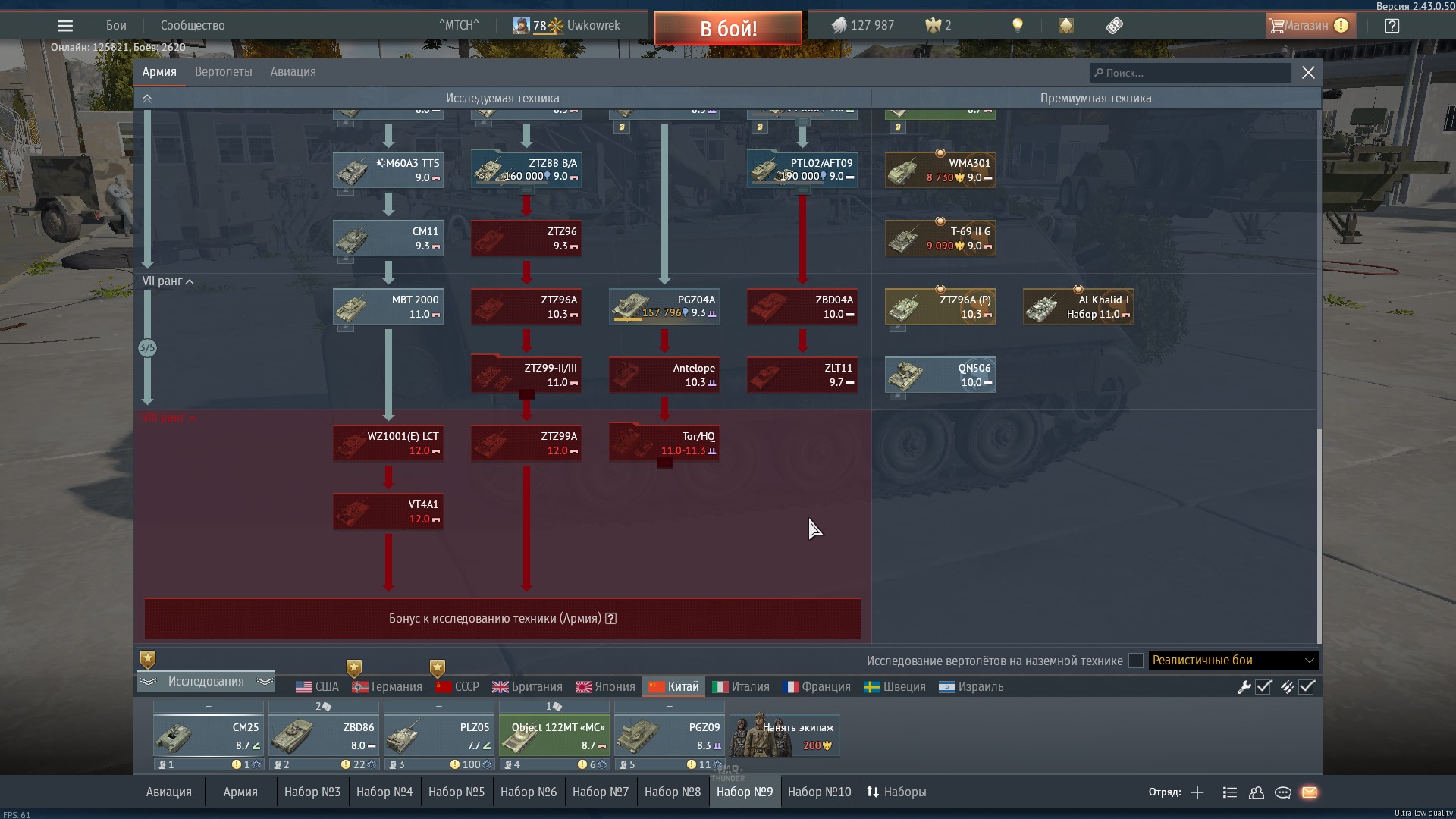
Task: Select the PGZ09 crew slot
Action: click(x=670, y=736)
